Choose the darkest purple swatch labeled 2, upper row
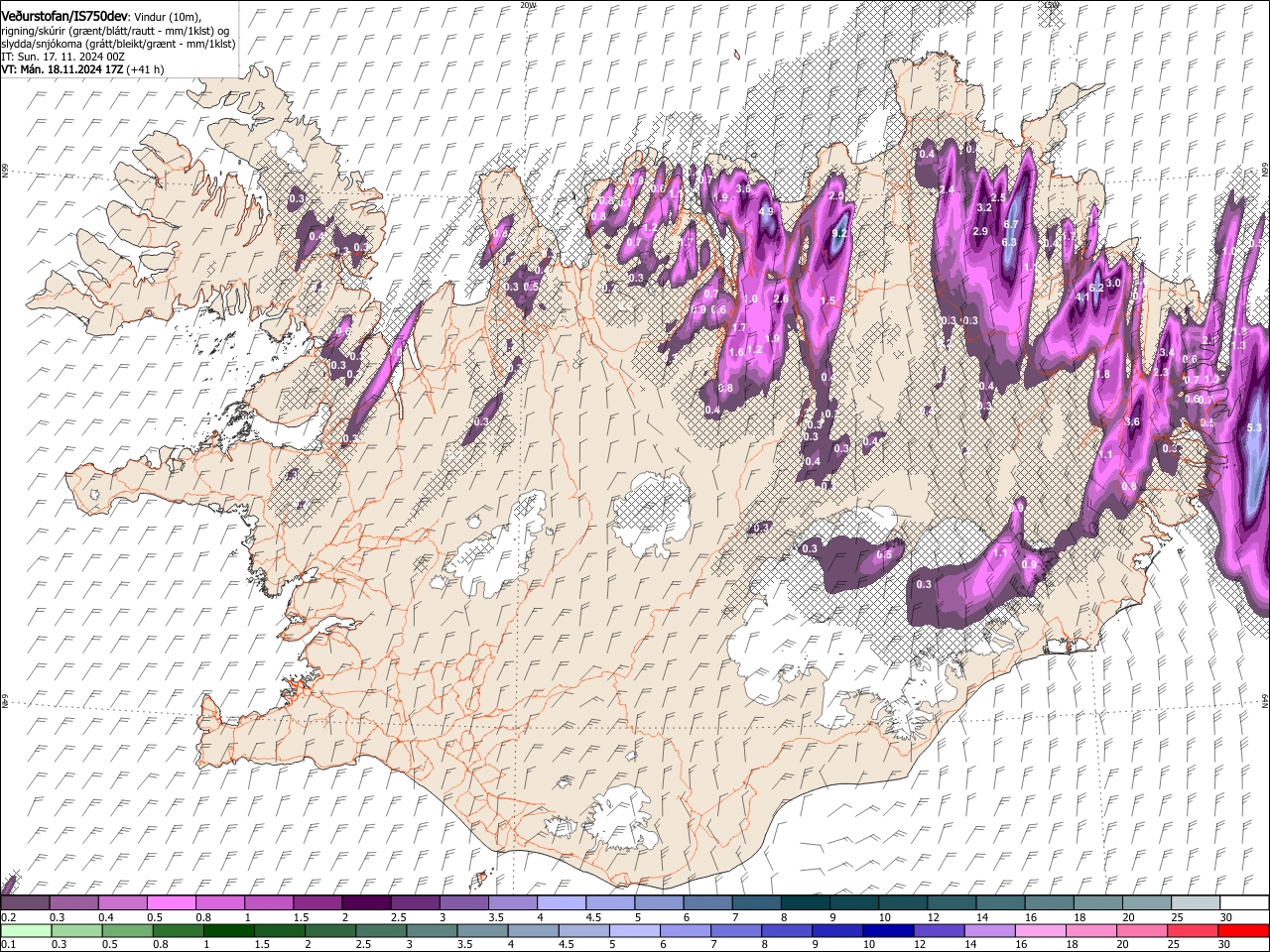The height and width of the screenshot is (952, 1270). coord(366,903)
